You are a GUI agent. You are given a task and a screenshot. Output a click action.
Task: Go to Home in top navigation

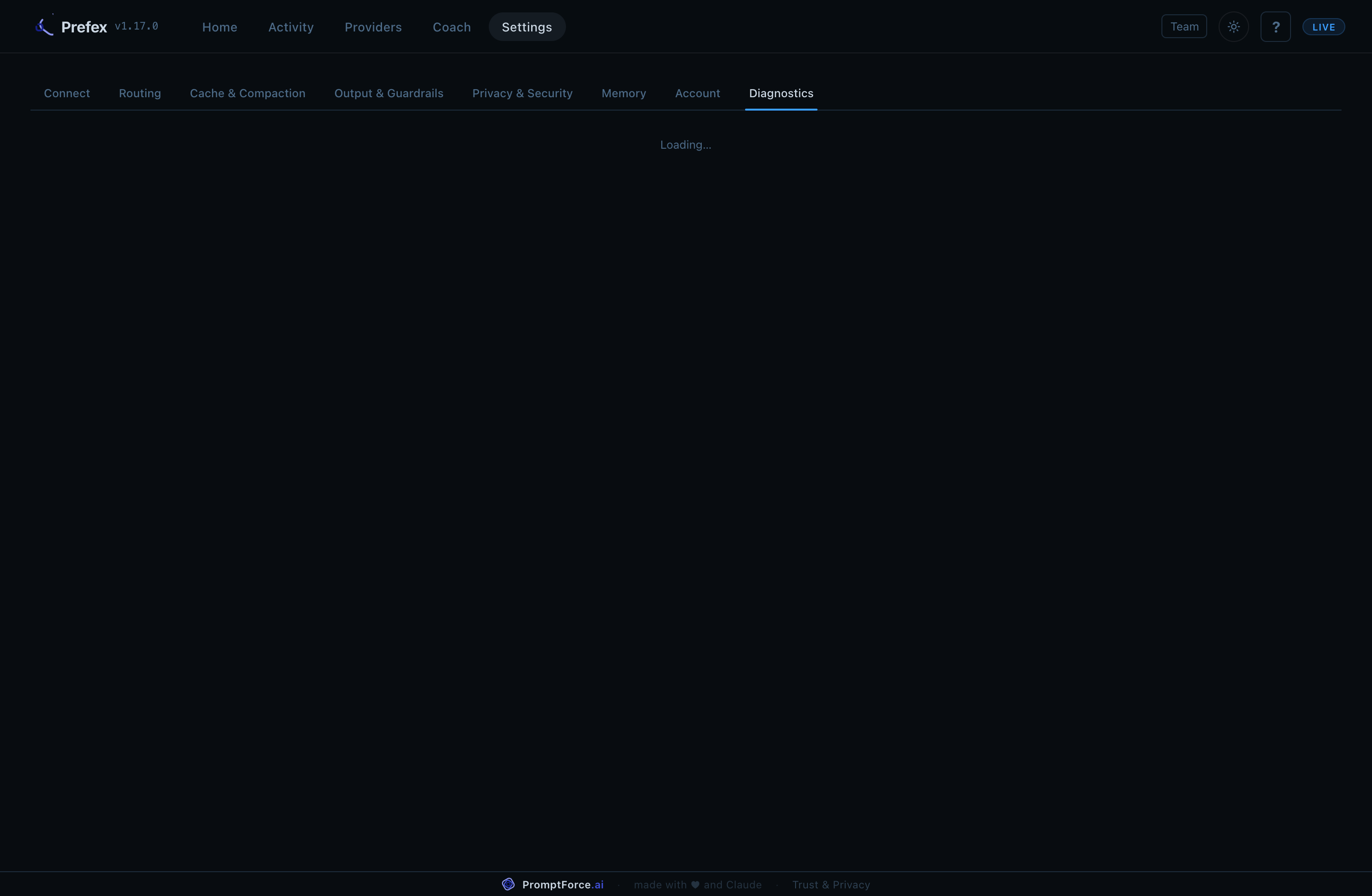[x=220, y=27]
